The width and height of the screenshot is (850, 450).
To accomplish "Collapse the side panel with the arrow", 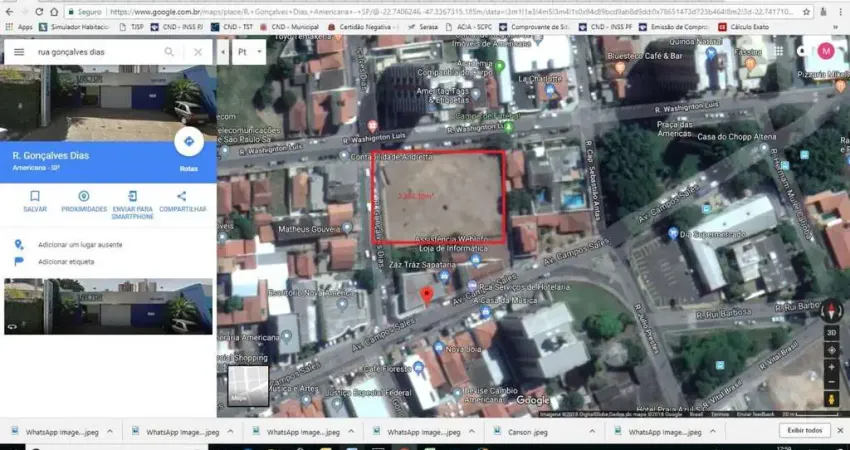I will [223, 52].
